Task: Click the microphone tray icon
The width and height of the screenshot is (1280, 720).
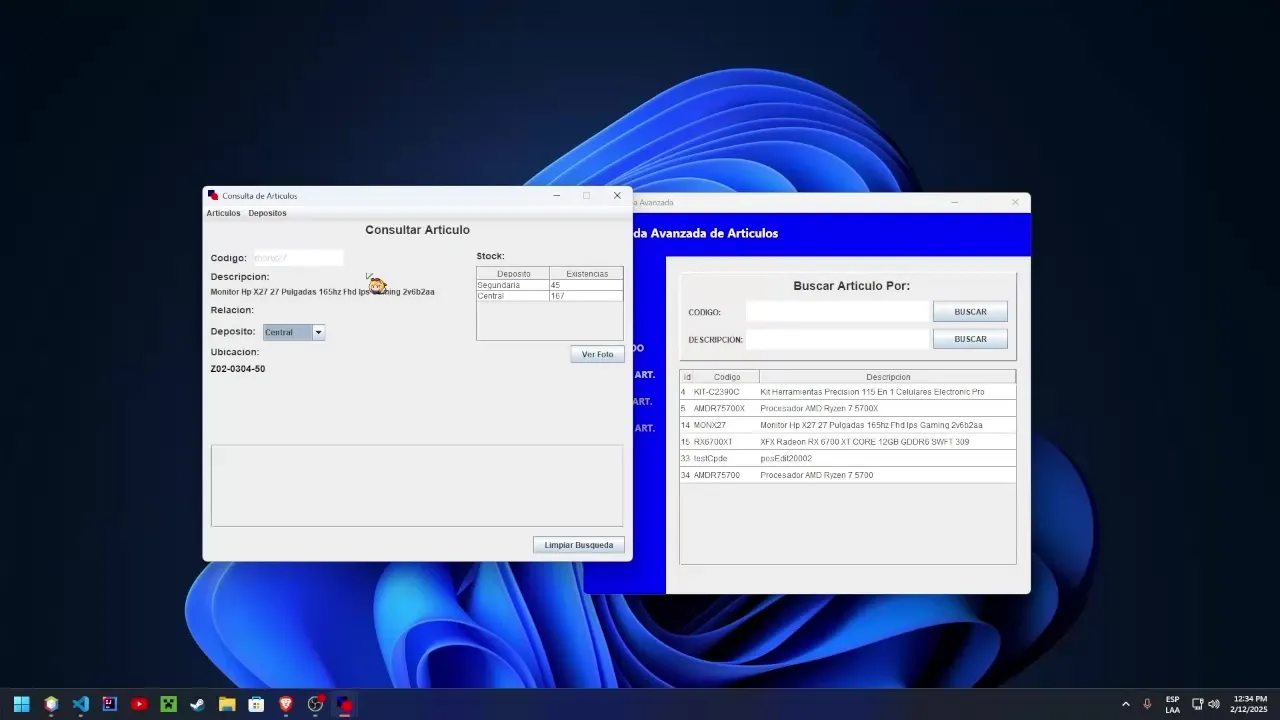Action: pyautogui.click(x=1147, y=704)
